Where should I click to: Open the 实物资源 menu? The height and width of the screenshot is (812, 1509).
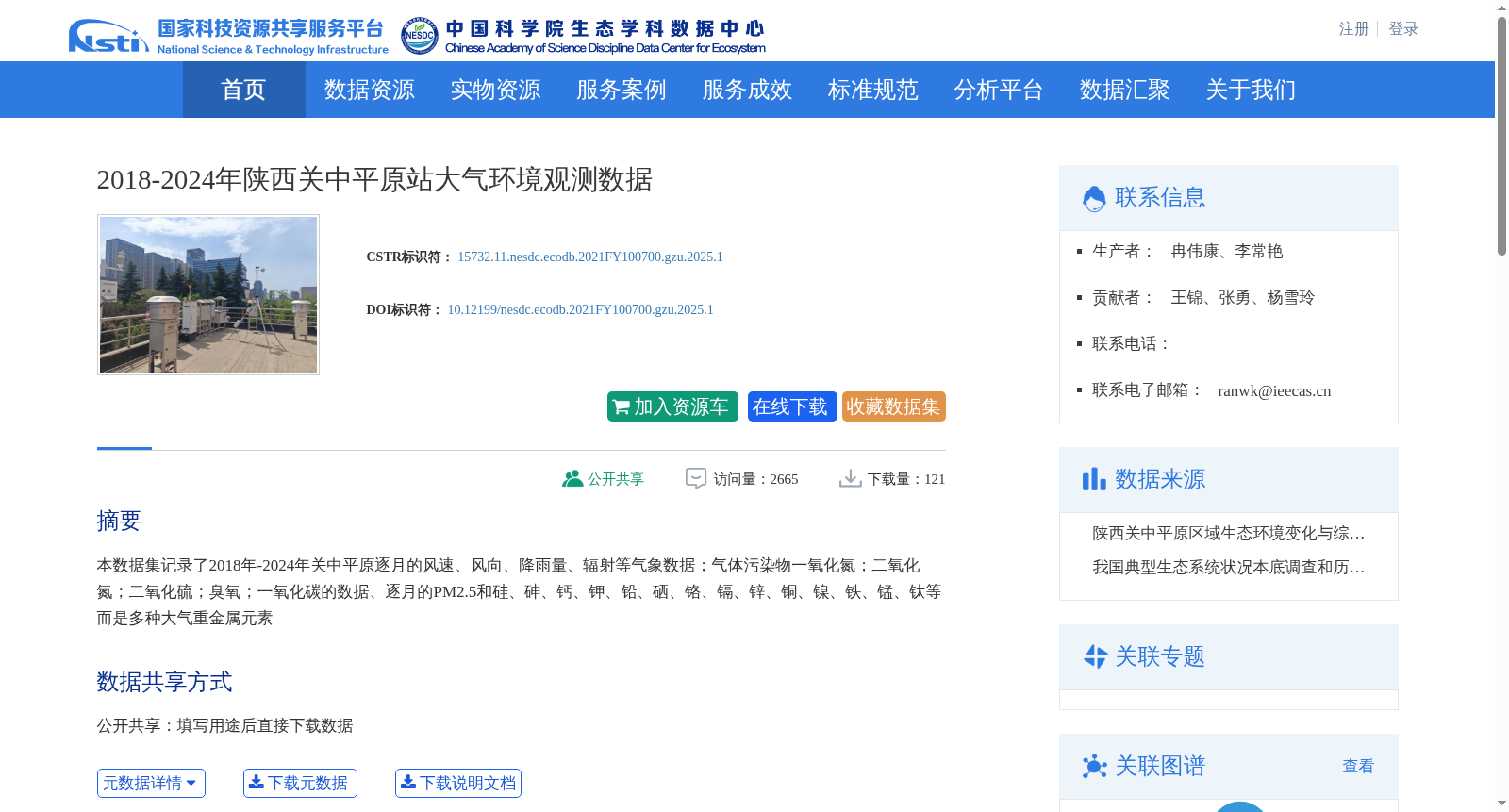point(495,90)
